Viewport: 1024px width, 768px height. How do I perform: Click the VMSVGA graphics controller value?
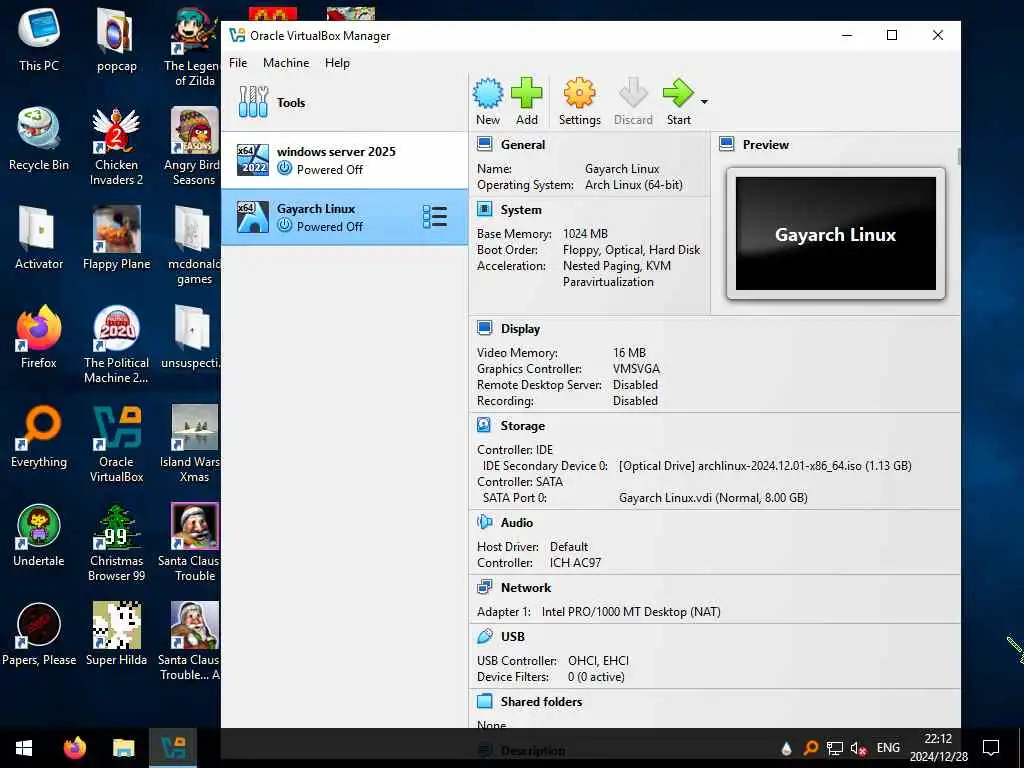[x=636, y=369]
